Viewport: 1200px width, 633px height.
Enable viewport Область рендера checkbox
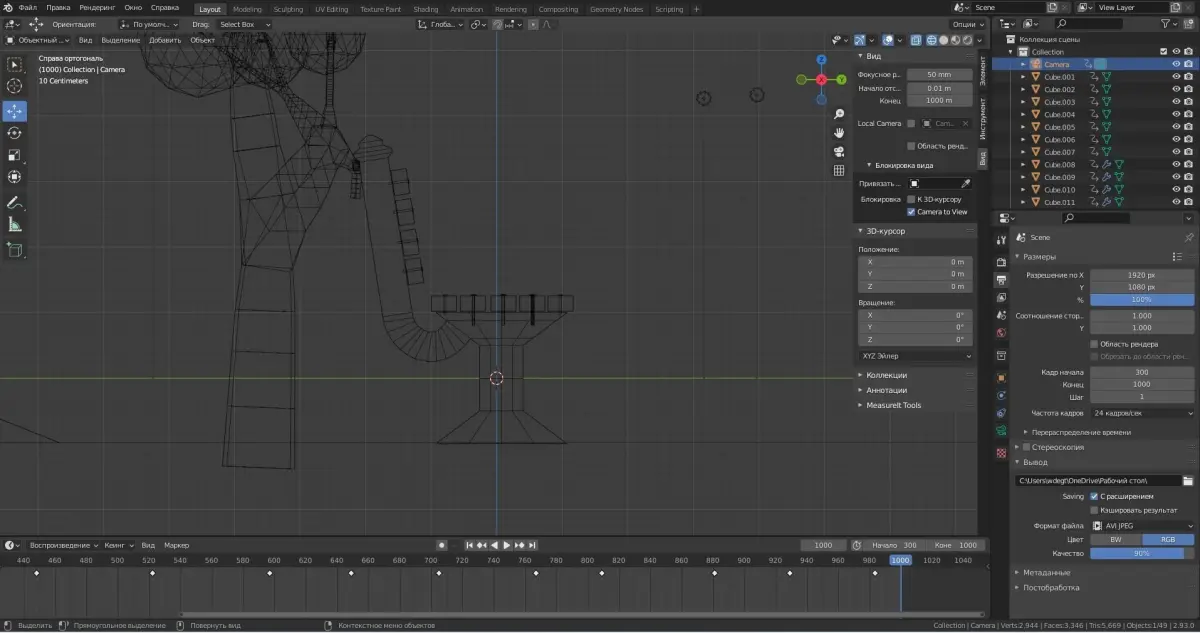click(911, 146)
